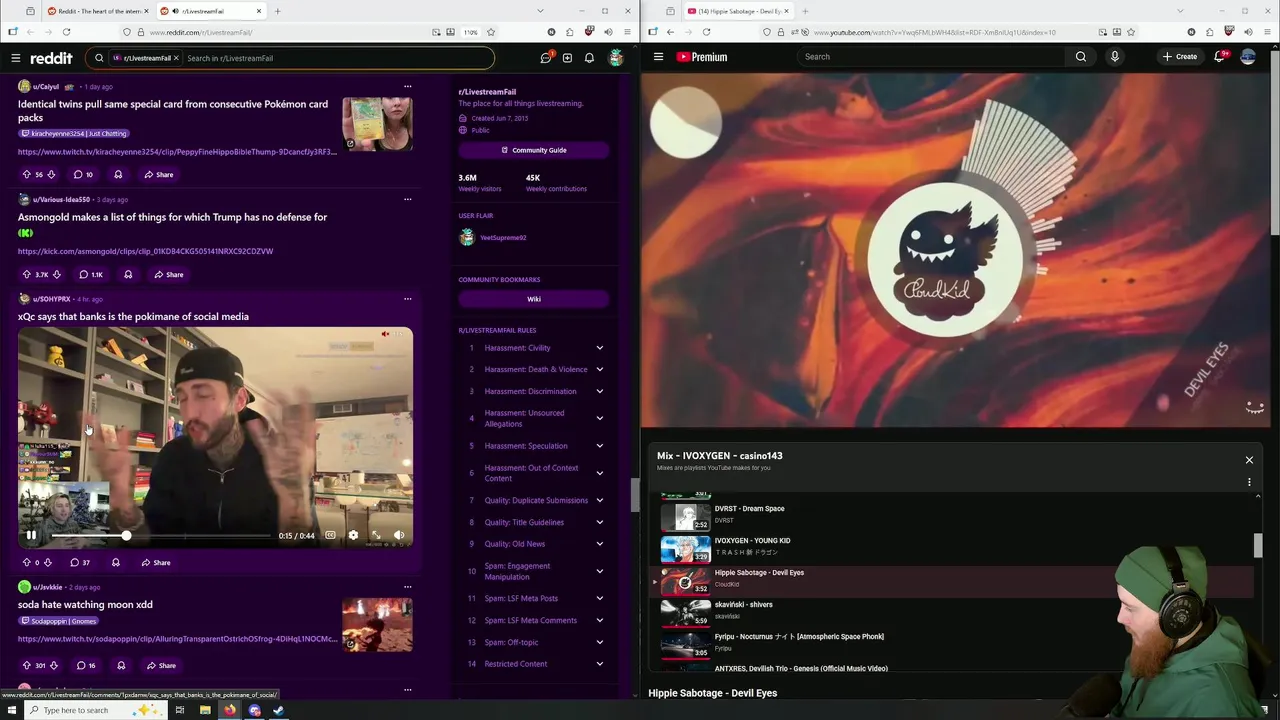Open comments on the xQc post
This screenshot has height=720, width=1280.
click(x=80, y=562)
